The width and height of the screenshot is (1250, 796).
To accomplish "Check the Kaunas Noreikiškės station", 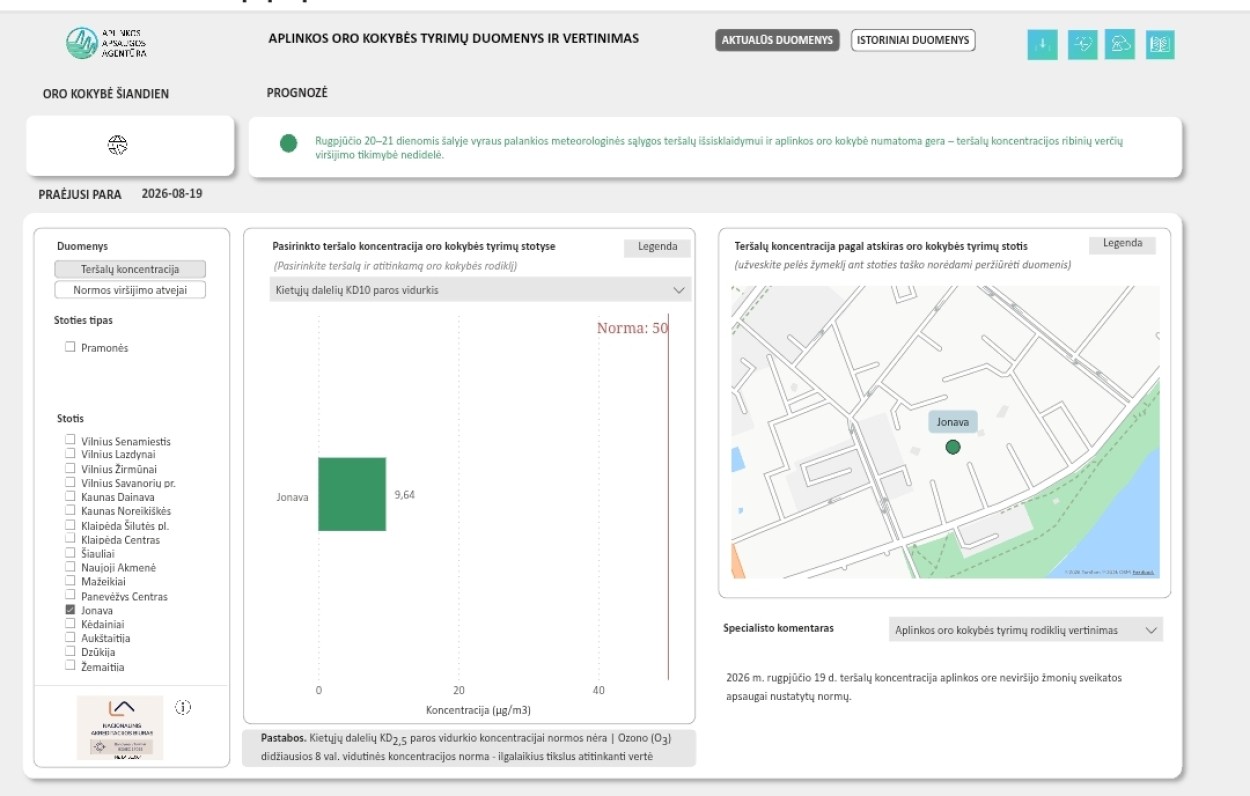I will [x=70, y=510].
